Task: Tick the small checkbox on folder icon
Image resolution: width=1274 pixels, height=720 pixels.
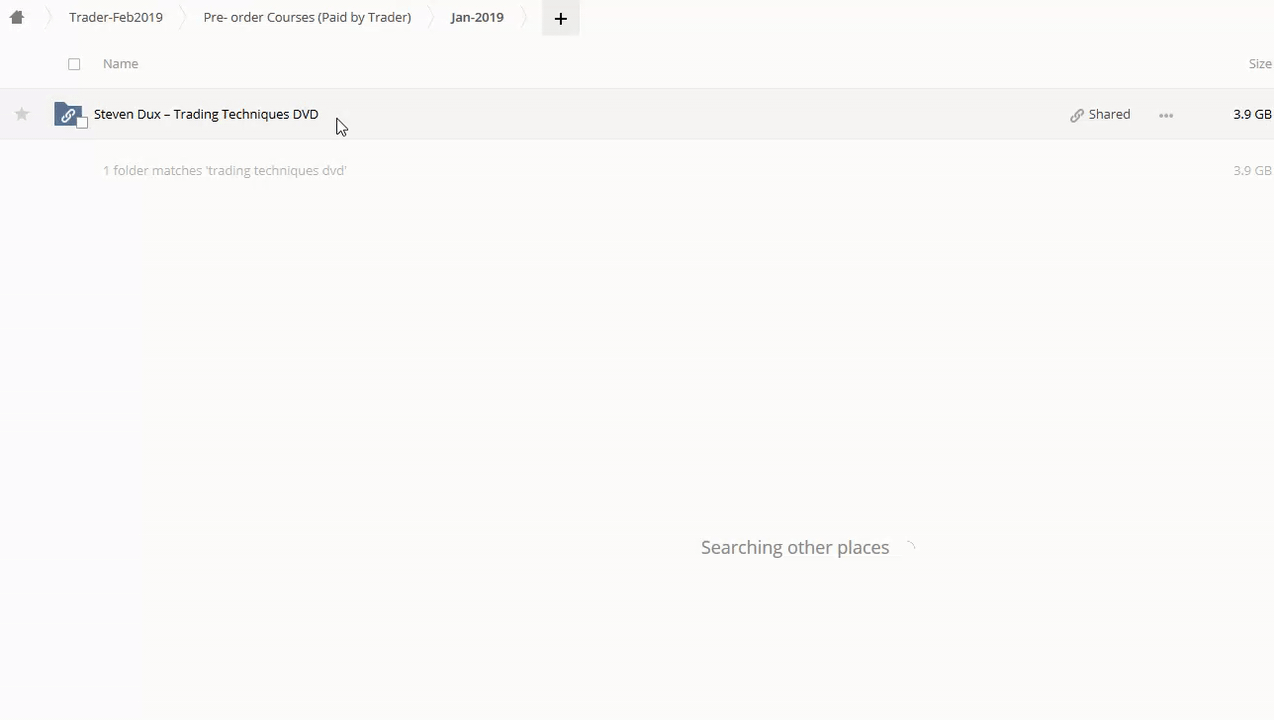Action: tap(82, 123)
